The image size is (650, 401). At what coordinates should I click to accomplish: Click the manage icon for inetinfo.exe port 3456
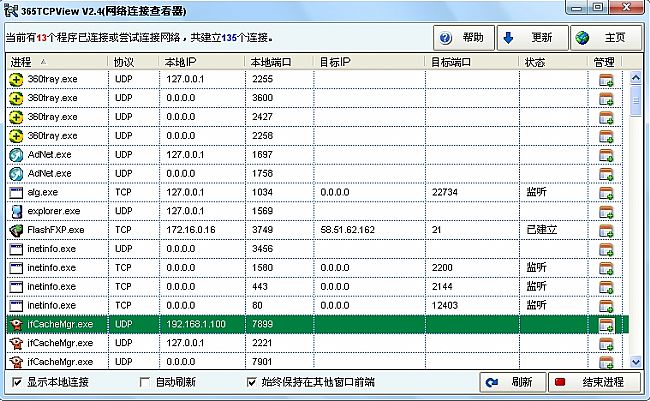[606, 250]
